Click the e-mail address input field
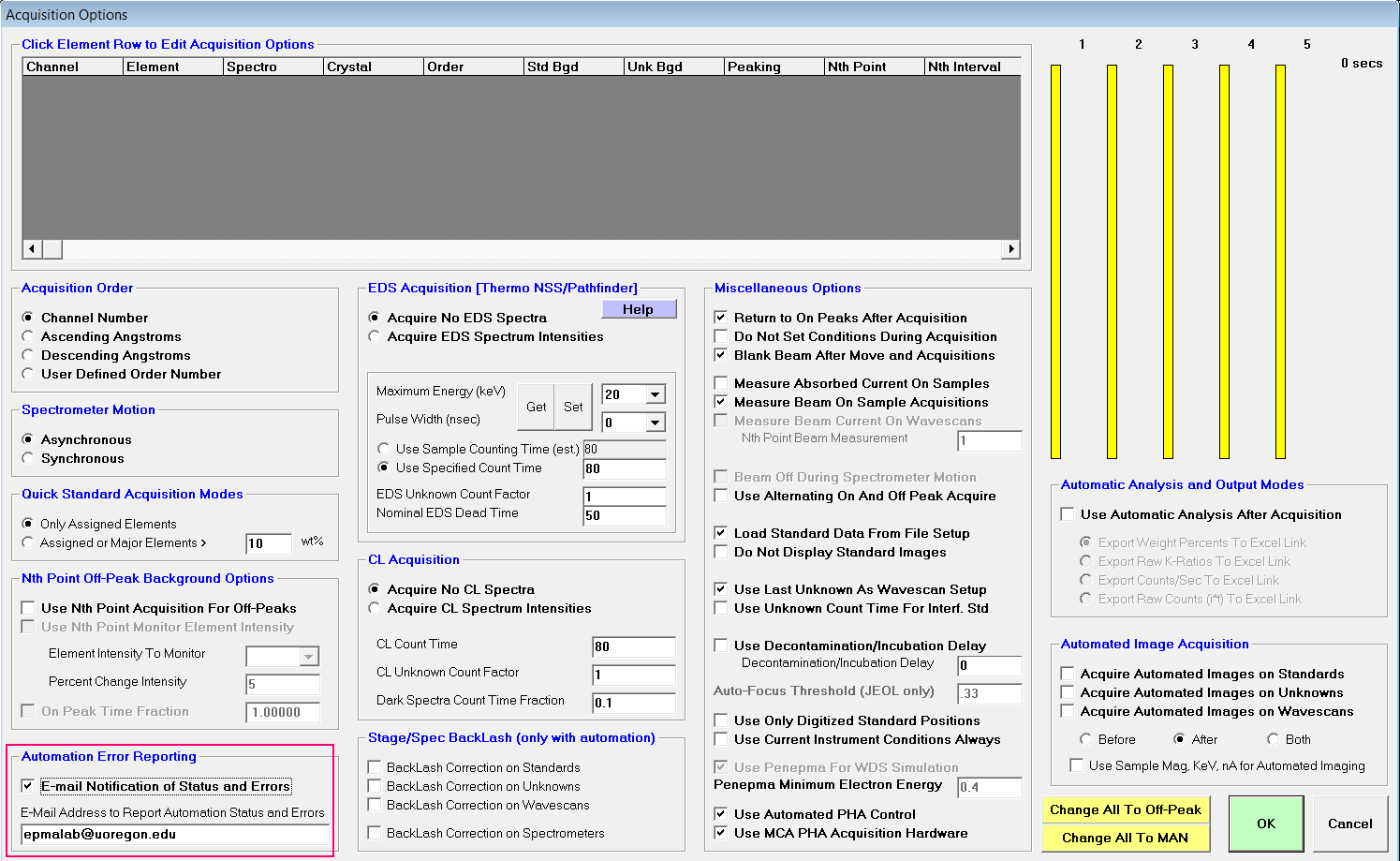Image resolution: width=1400 pixels, height=861 pixels. click(175, 834)
